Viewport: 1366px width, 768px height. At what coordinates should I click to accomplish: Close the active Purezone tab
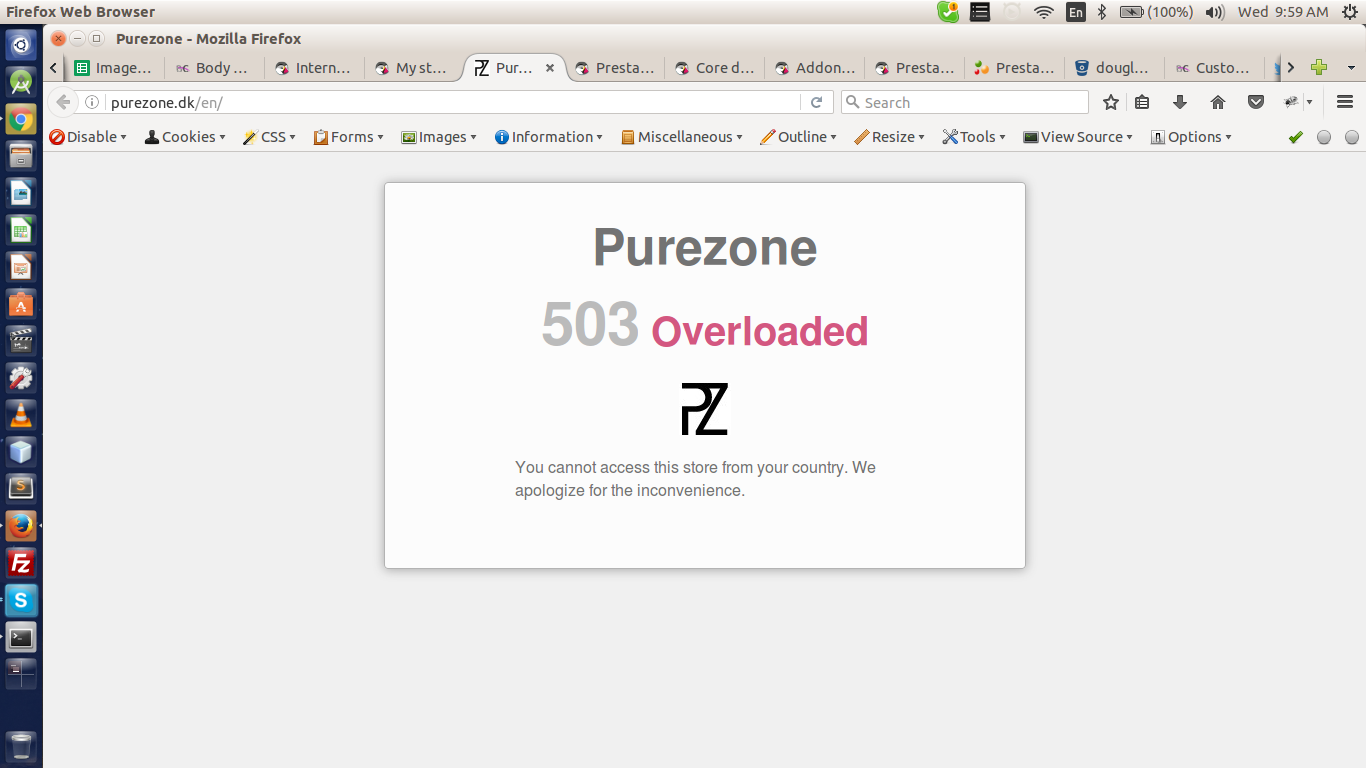coord(550,68)
